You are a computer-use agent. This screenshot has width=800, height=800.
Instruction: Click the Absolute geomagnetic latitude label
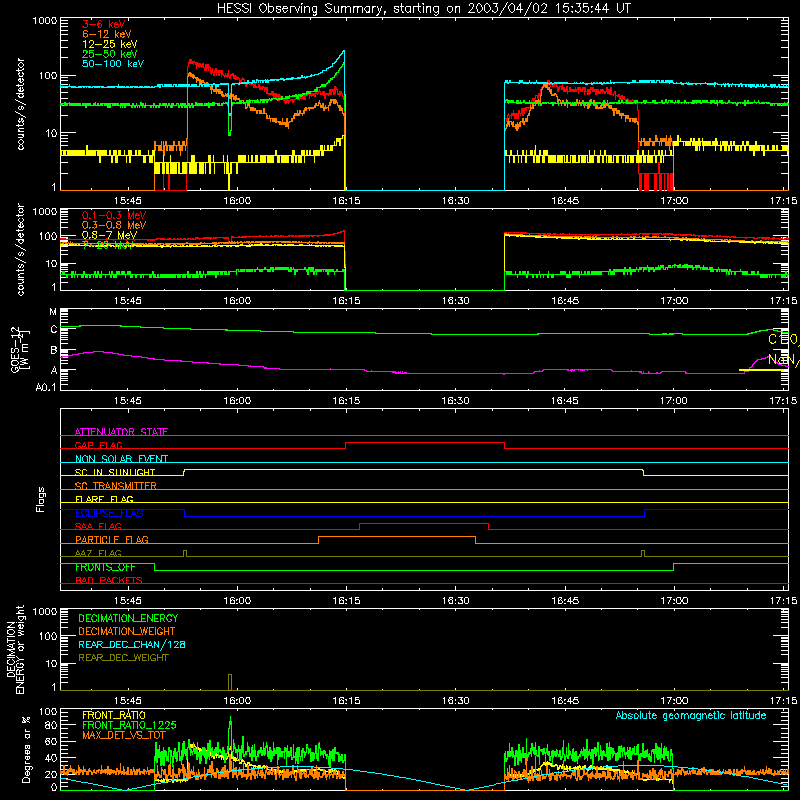[x=691, y=715]
